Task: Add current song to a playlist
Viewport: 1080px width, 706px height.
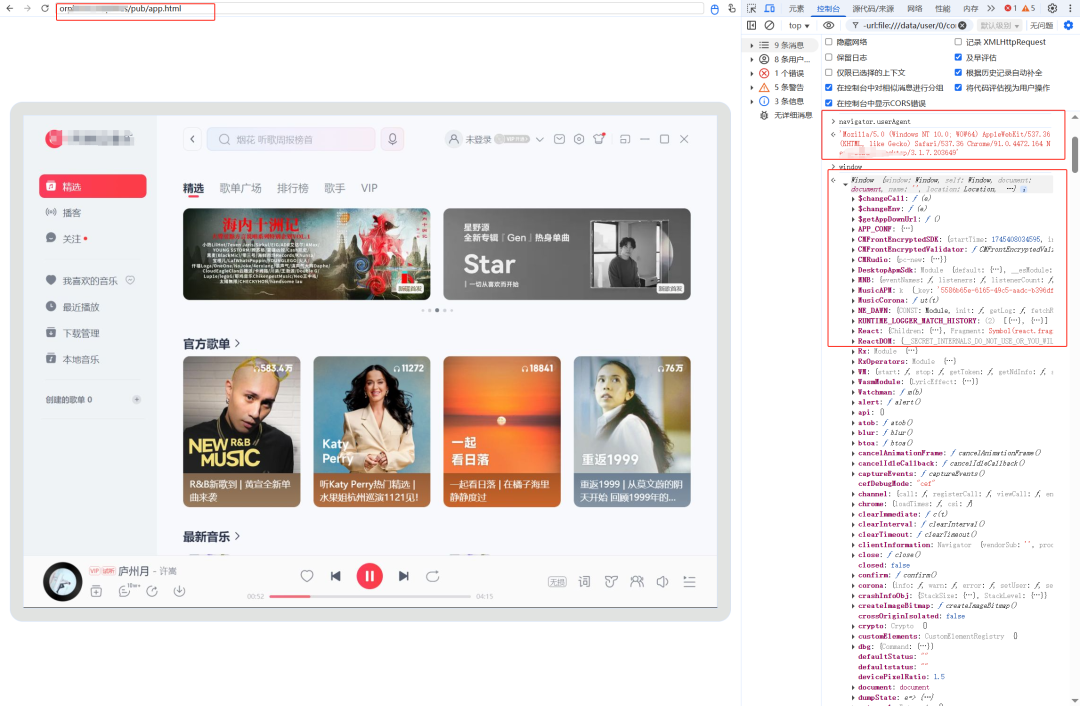Action: coord(96,591)
